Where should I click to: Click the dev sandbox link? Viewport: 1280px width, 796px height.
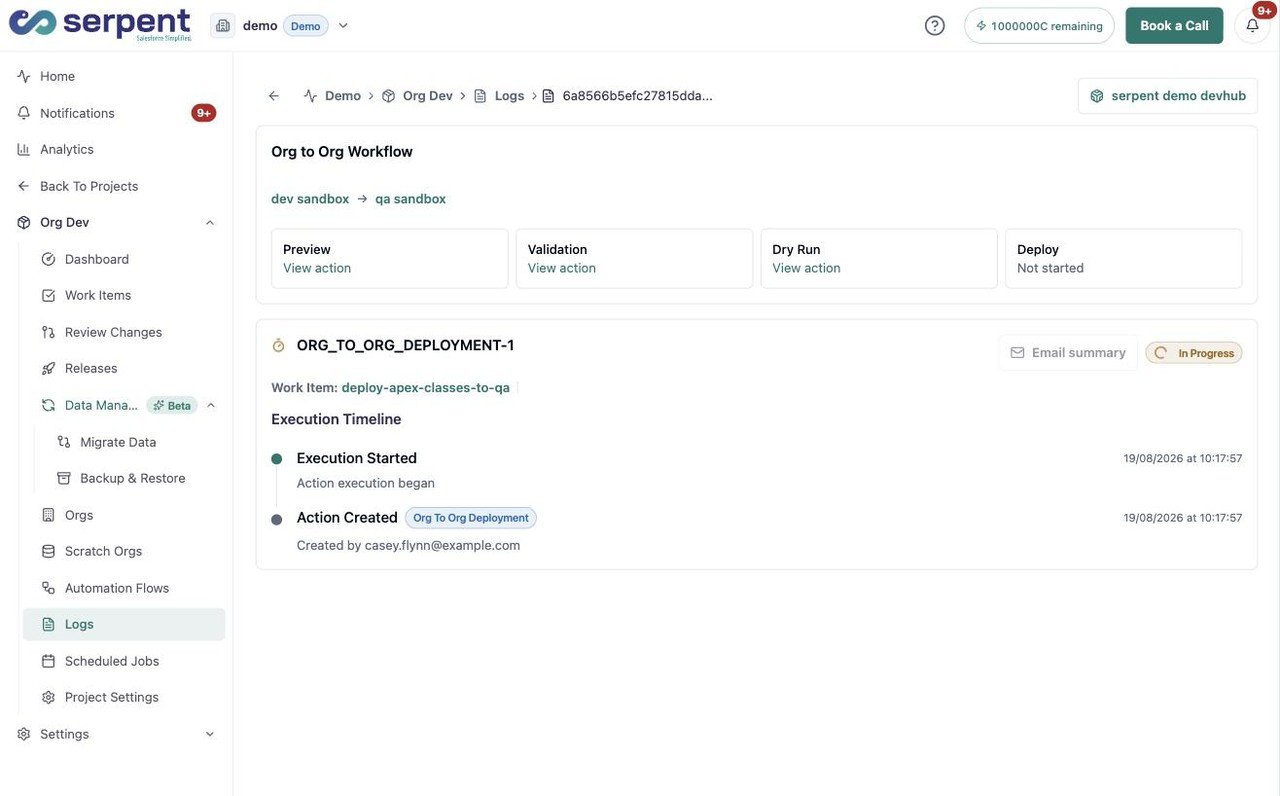point(310,199)
